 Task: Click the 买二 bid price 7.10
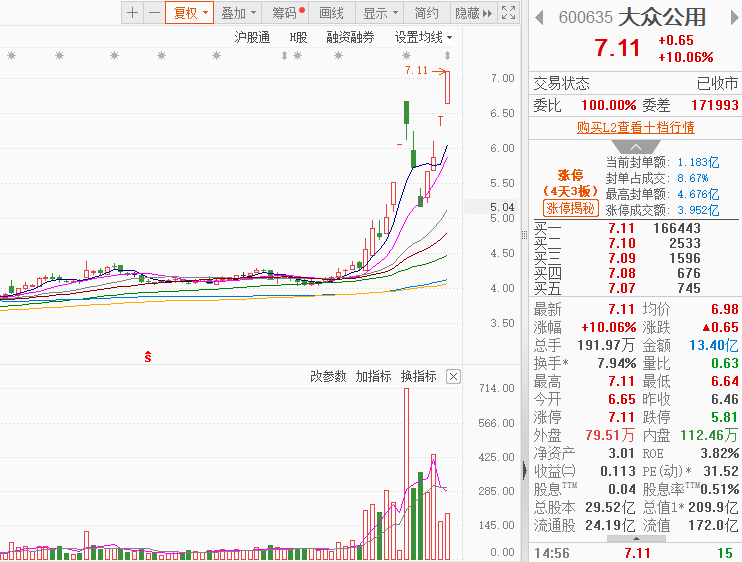pos(621,243)
